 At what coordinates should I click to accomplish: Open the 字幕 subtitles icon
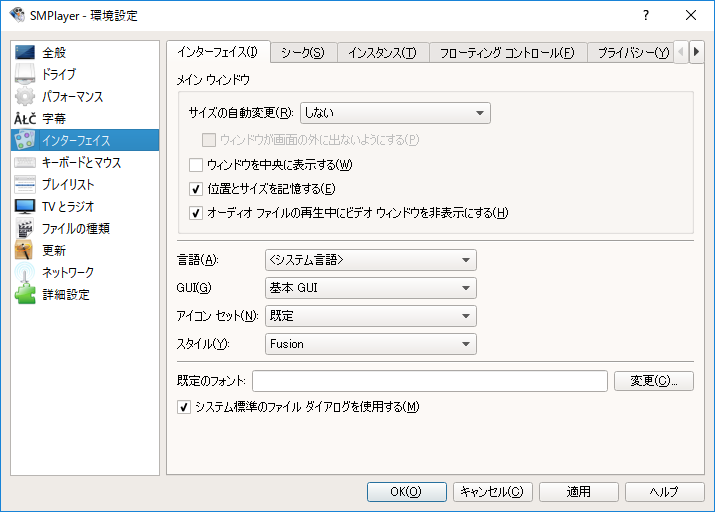(25, 118)
